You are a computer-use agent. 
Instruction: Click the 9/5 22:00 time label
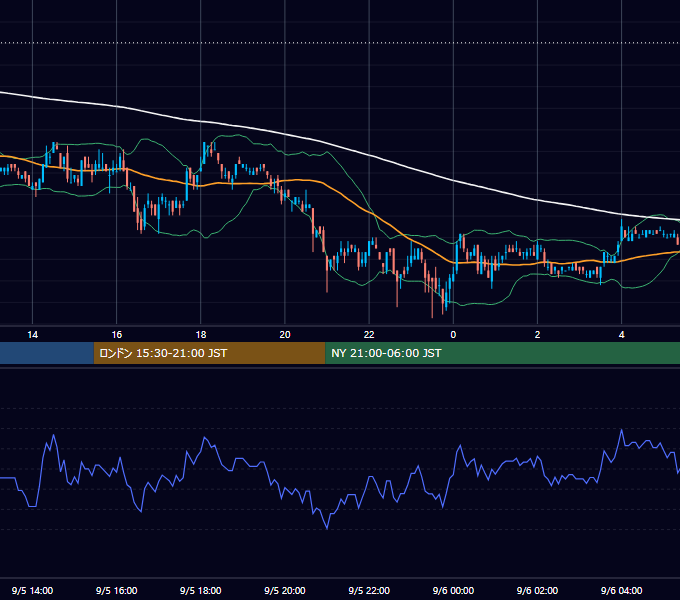coord(369,590)
